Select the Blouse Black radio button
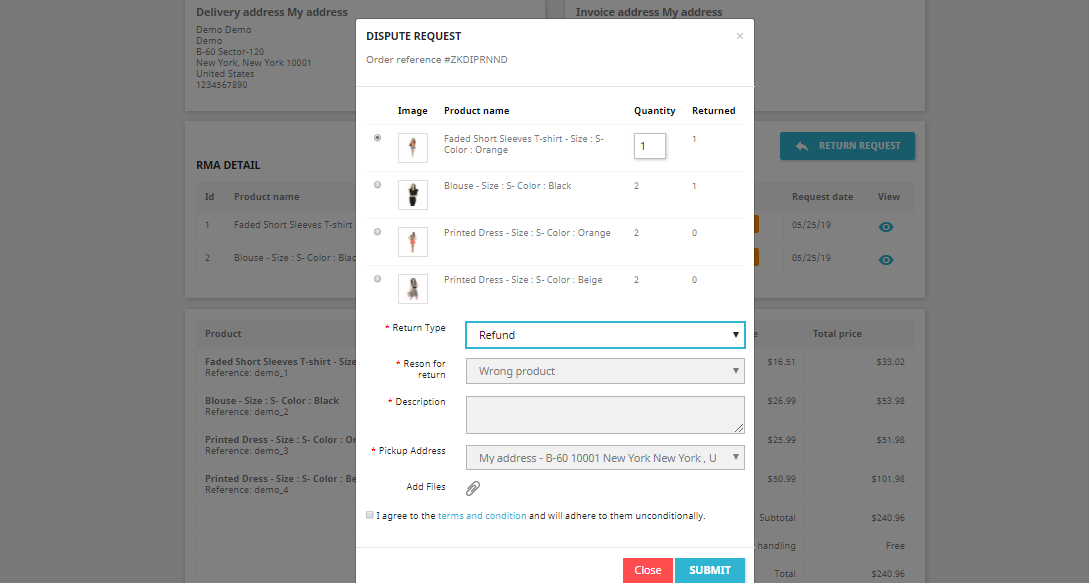Screen dimensions: 1089x583 point(377,185)
